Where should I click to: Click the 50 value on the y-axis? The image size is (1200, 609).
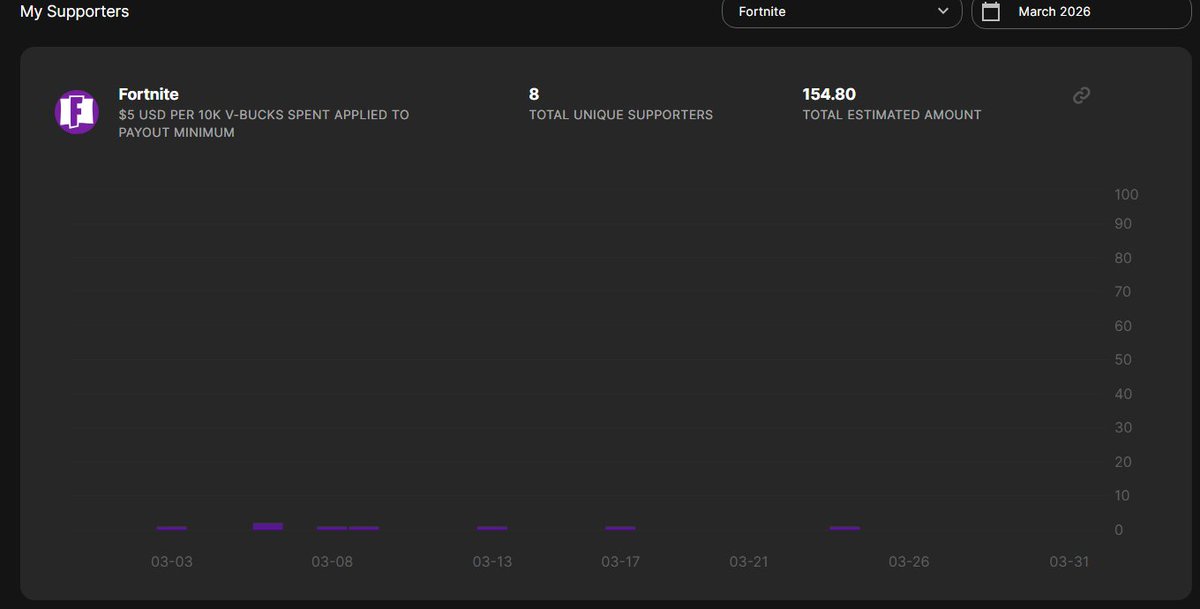pyautogui.click(x=1123, y=360)
